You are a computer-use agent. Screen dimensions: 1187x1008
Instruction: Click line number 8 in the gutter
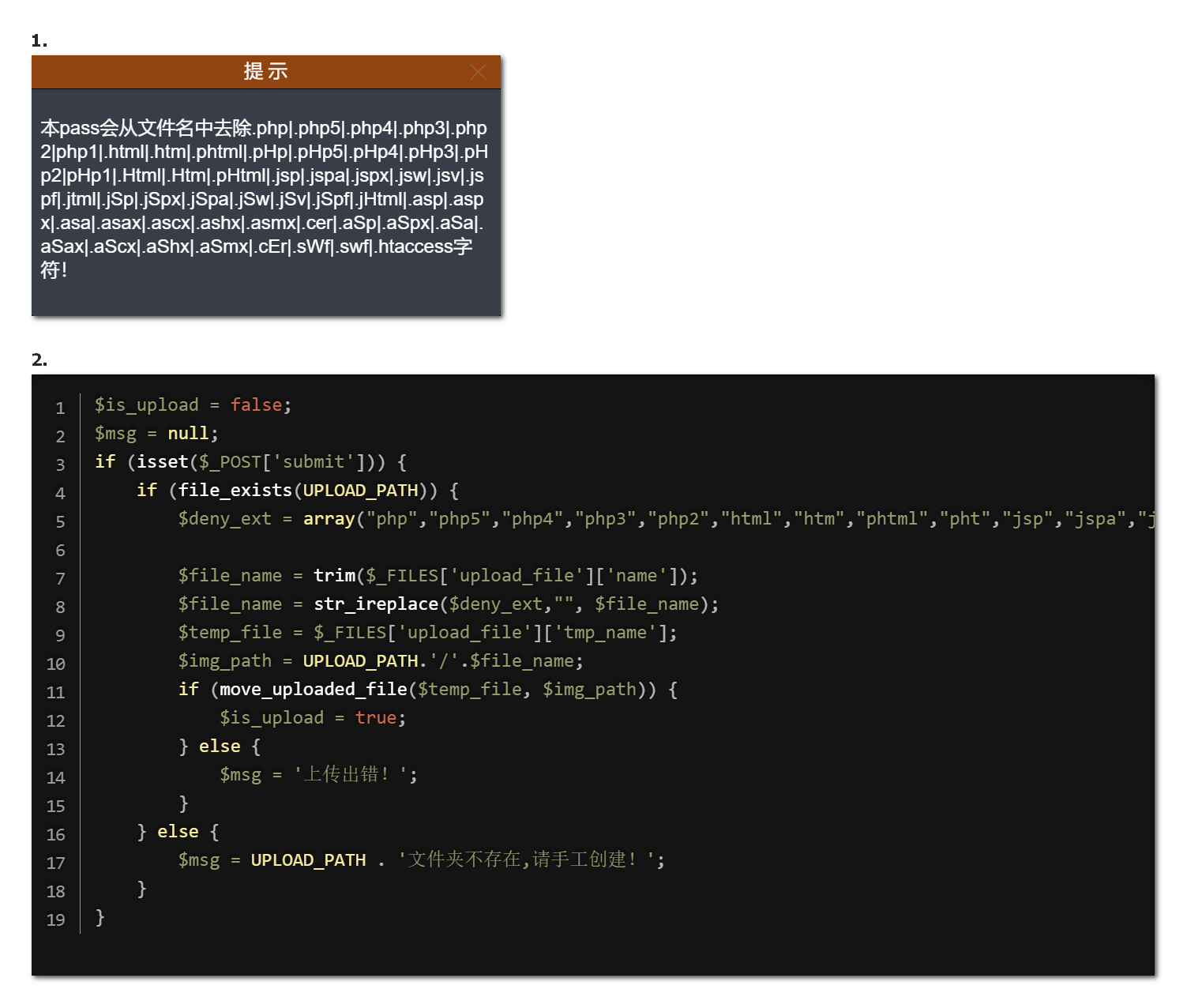tap(60, 607)
